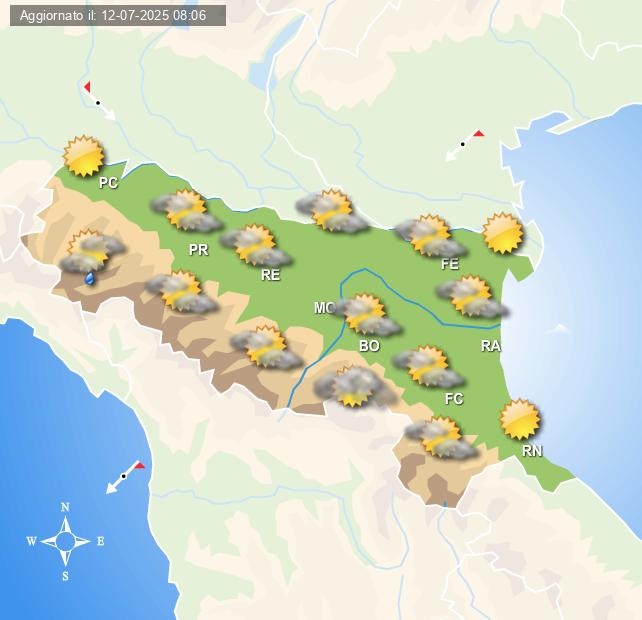Click the partly cloudy icon above FC
642x620 pixels.
(429, 366)
